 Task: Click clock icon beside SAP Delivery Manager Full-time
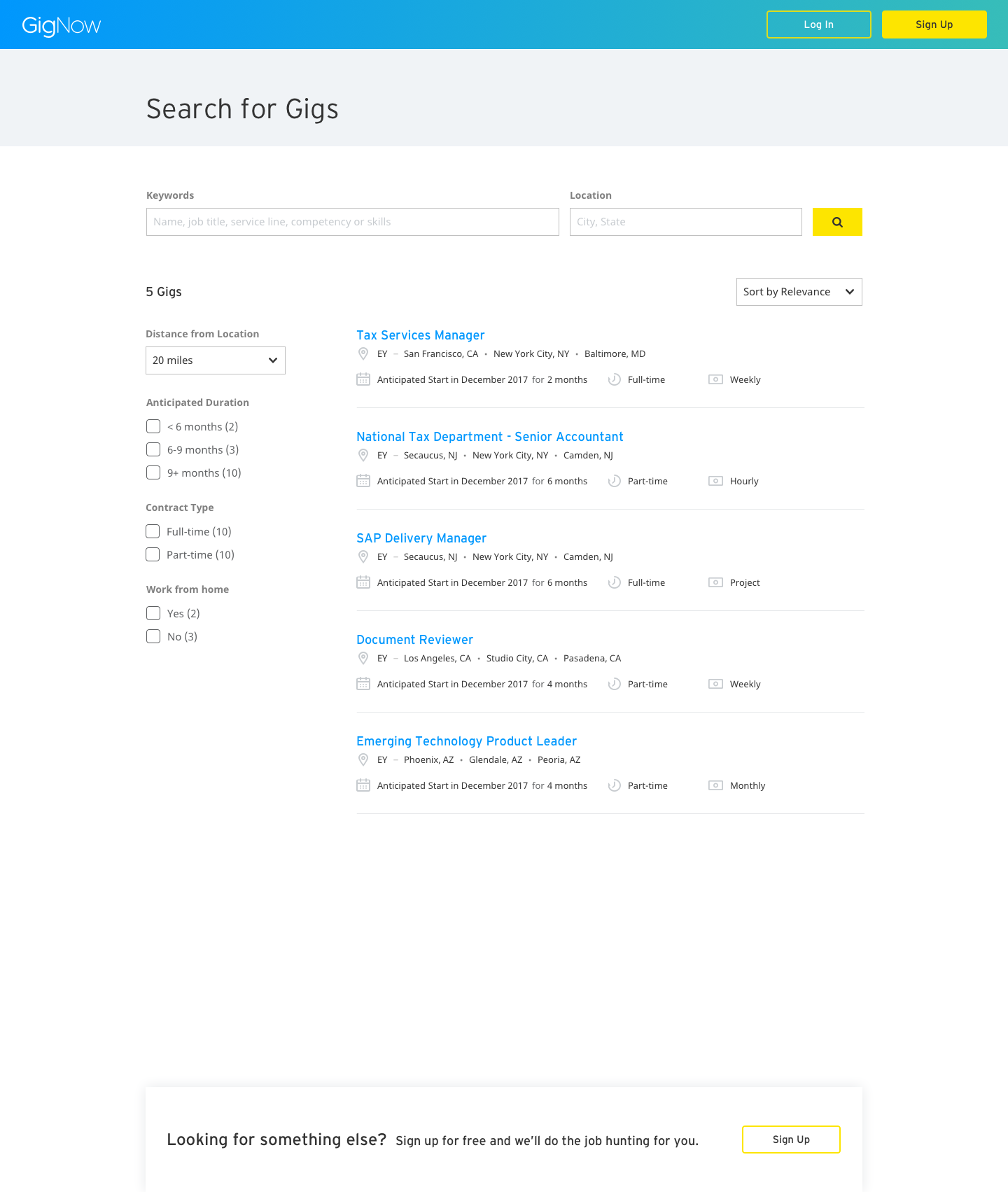[615, 582]
